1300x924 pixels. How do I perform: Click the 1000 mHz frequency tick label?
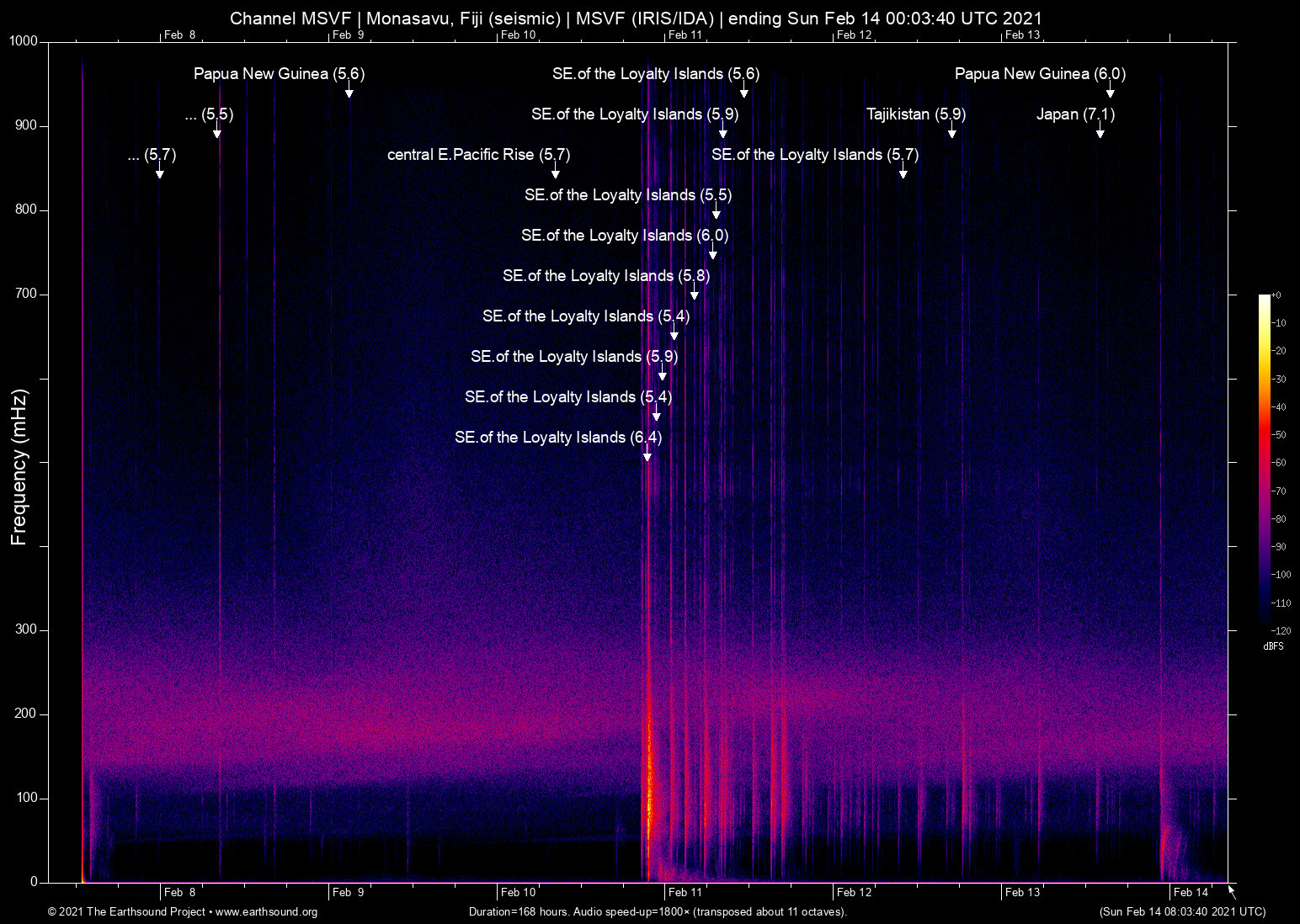[x=24, y=41]
